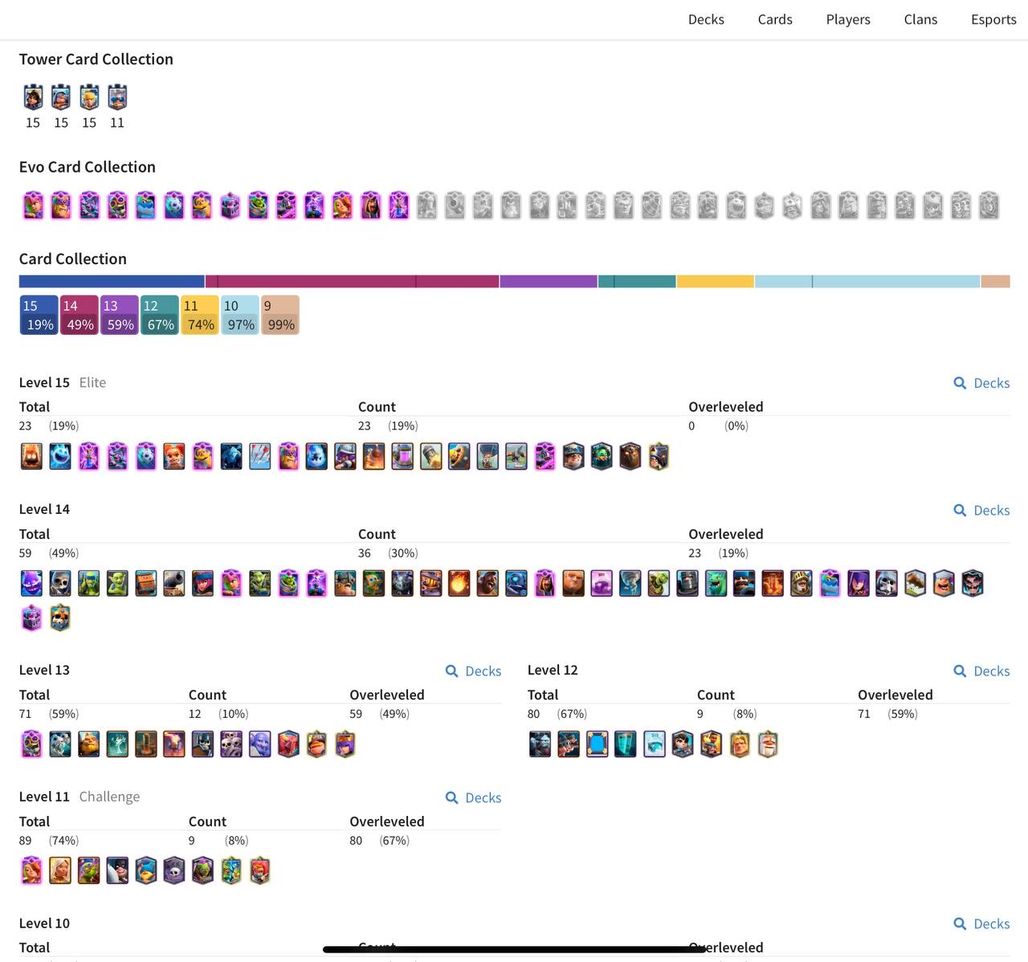Screen dimensions: 1028x962
Task: Select the Hog Rider card in Level 14
Action: (488, 584)
